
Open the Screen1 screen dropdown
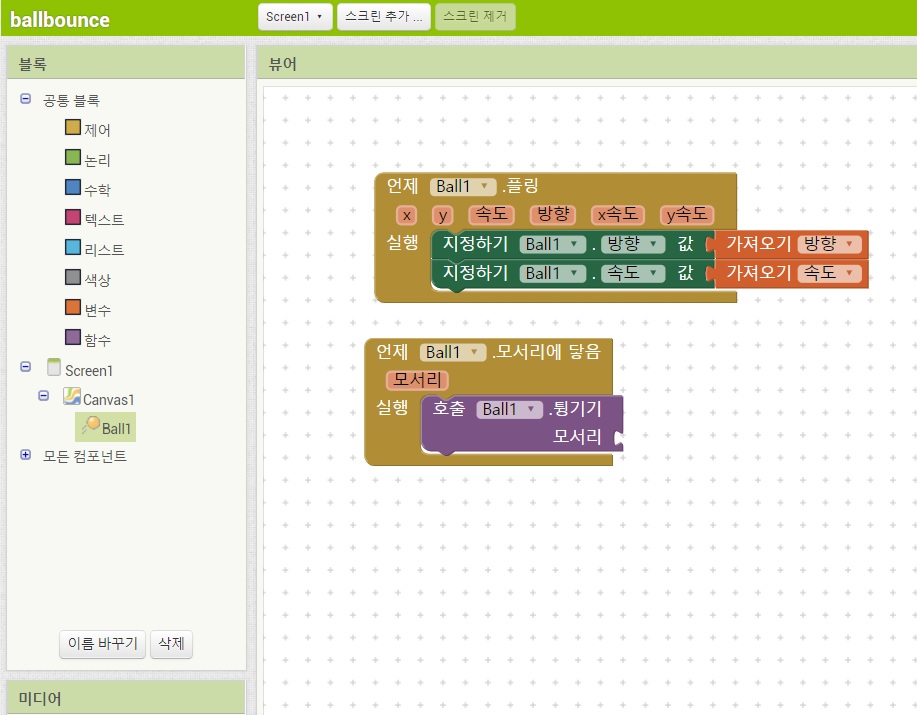(x=295, y=17)
